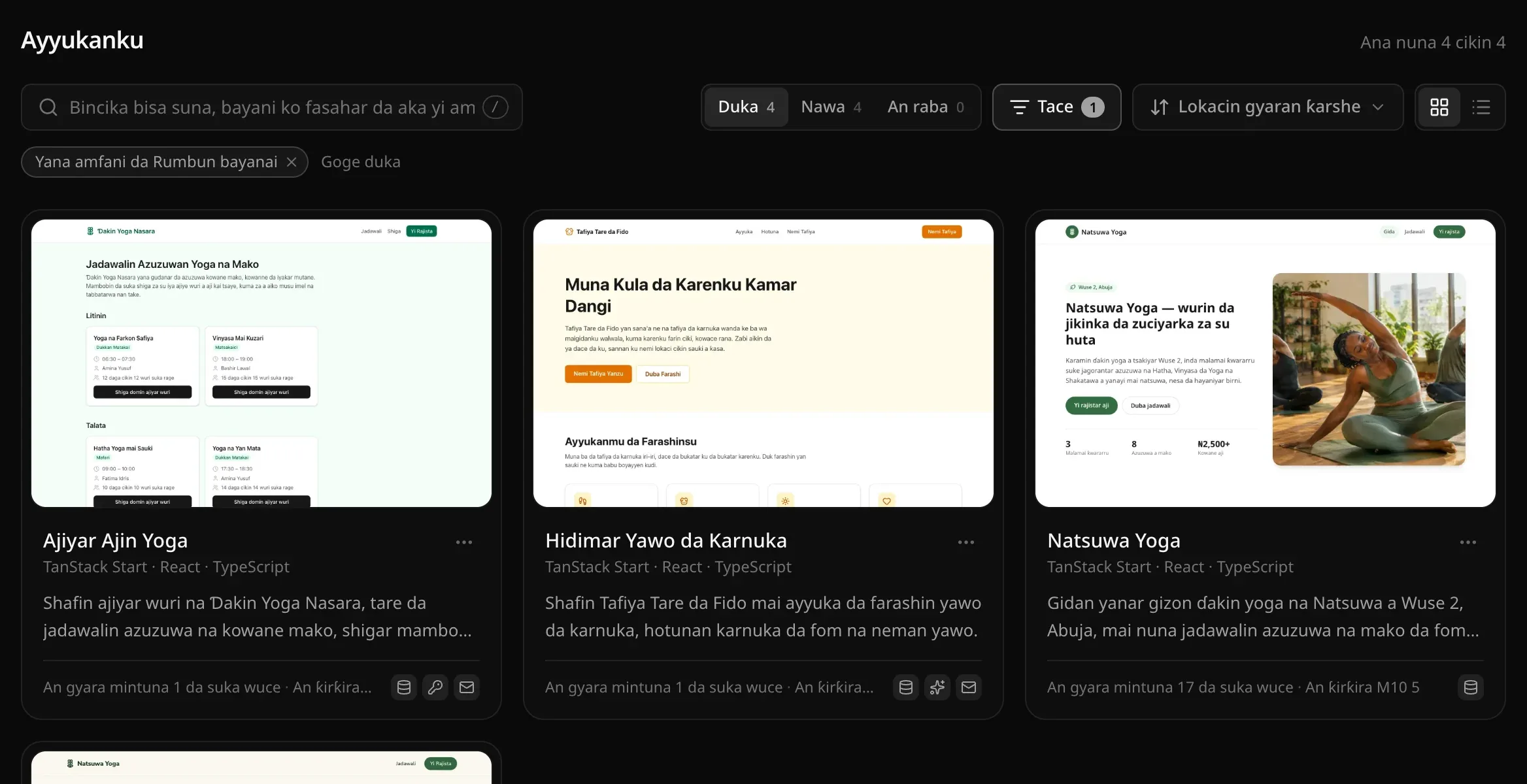Open Ajiyar Ajin Yoga preview thumbnail
The image size is (1527, 784).
click(x=261, y=363)
